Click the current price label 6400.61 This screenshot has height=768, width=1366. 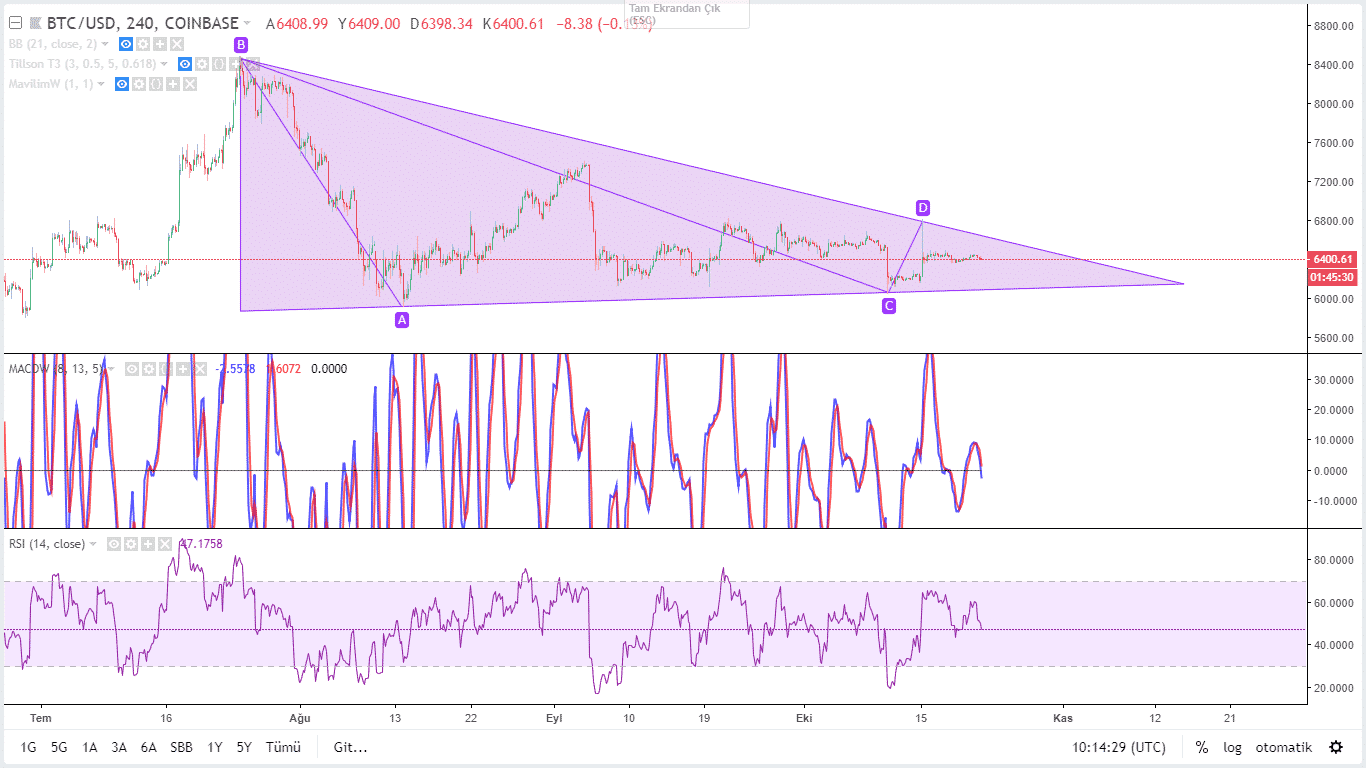click(1335, 259)
